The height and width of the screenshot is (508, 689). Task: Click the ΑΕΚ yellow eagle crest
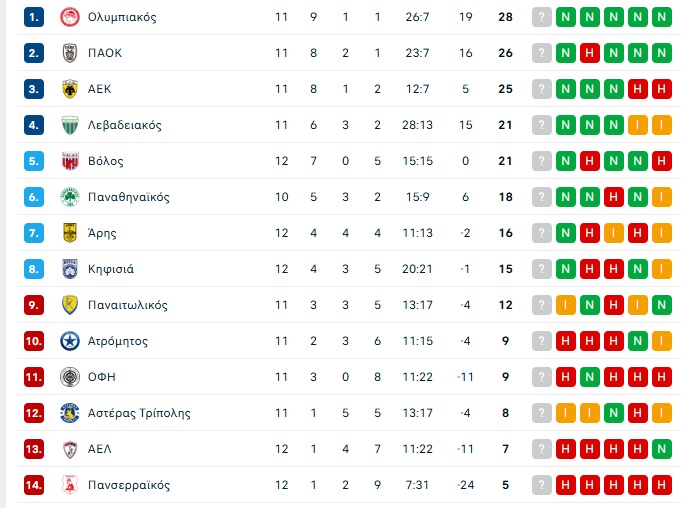tap(70, 89)
